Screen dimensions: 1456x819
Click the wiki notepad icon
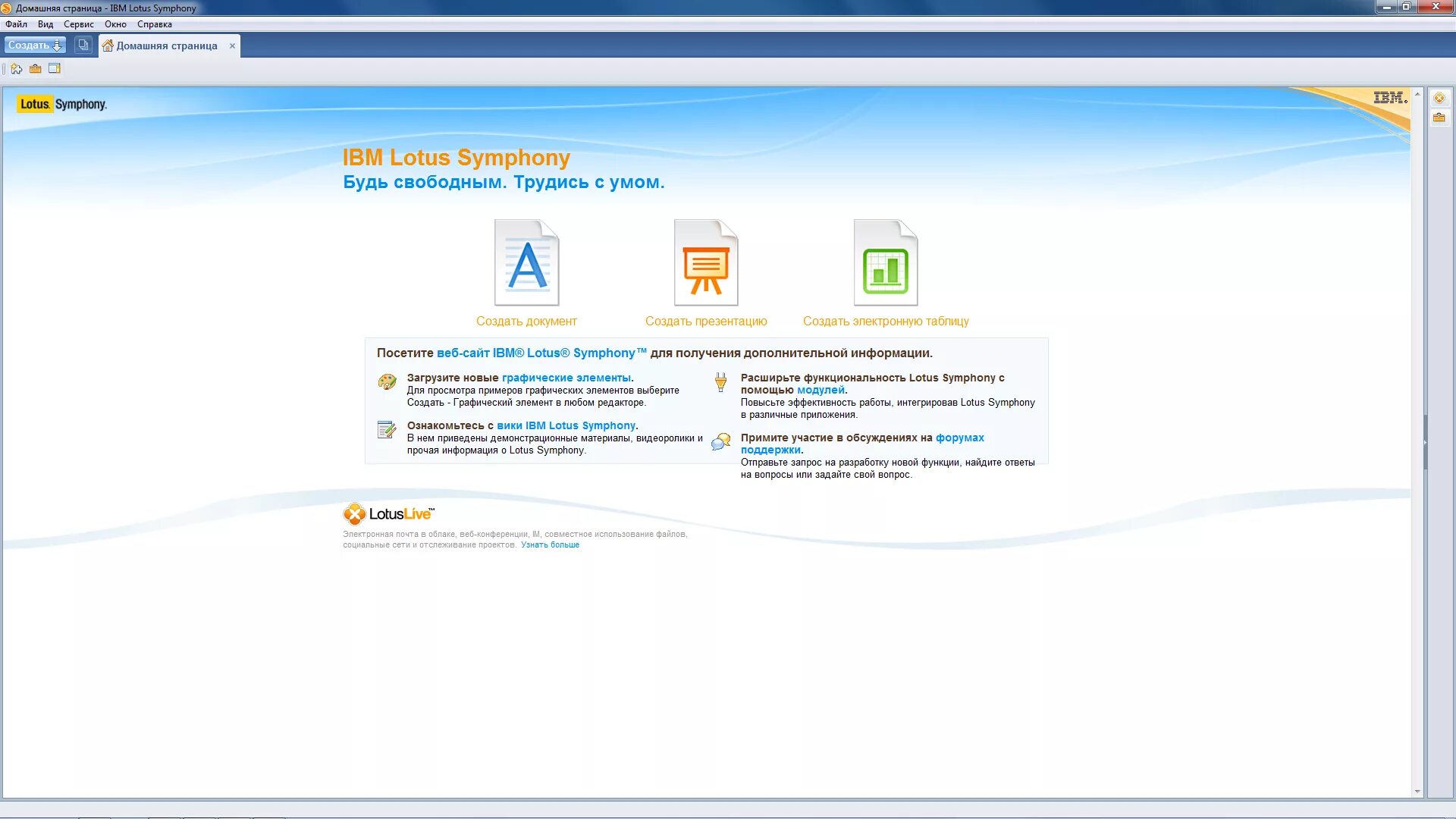387,430
